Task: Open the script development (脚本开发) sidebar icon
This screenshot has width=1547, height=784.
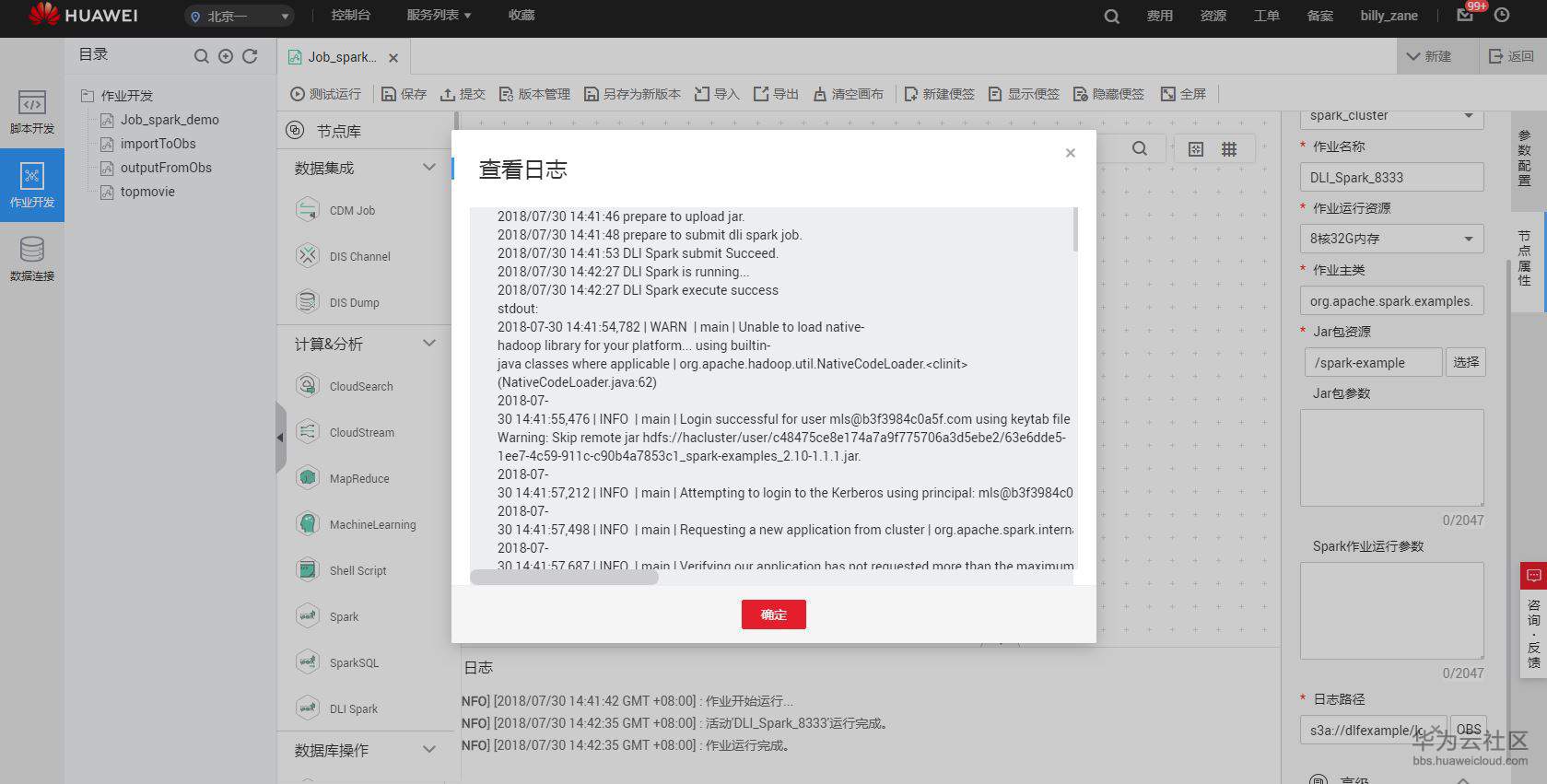Action: click(x=32, y=111)
